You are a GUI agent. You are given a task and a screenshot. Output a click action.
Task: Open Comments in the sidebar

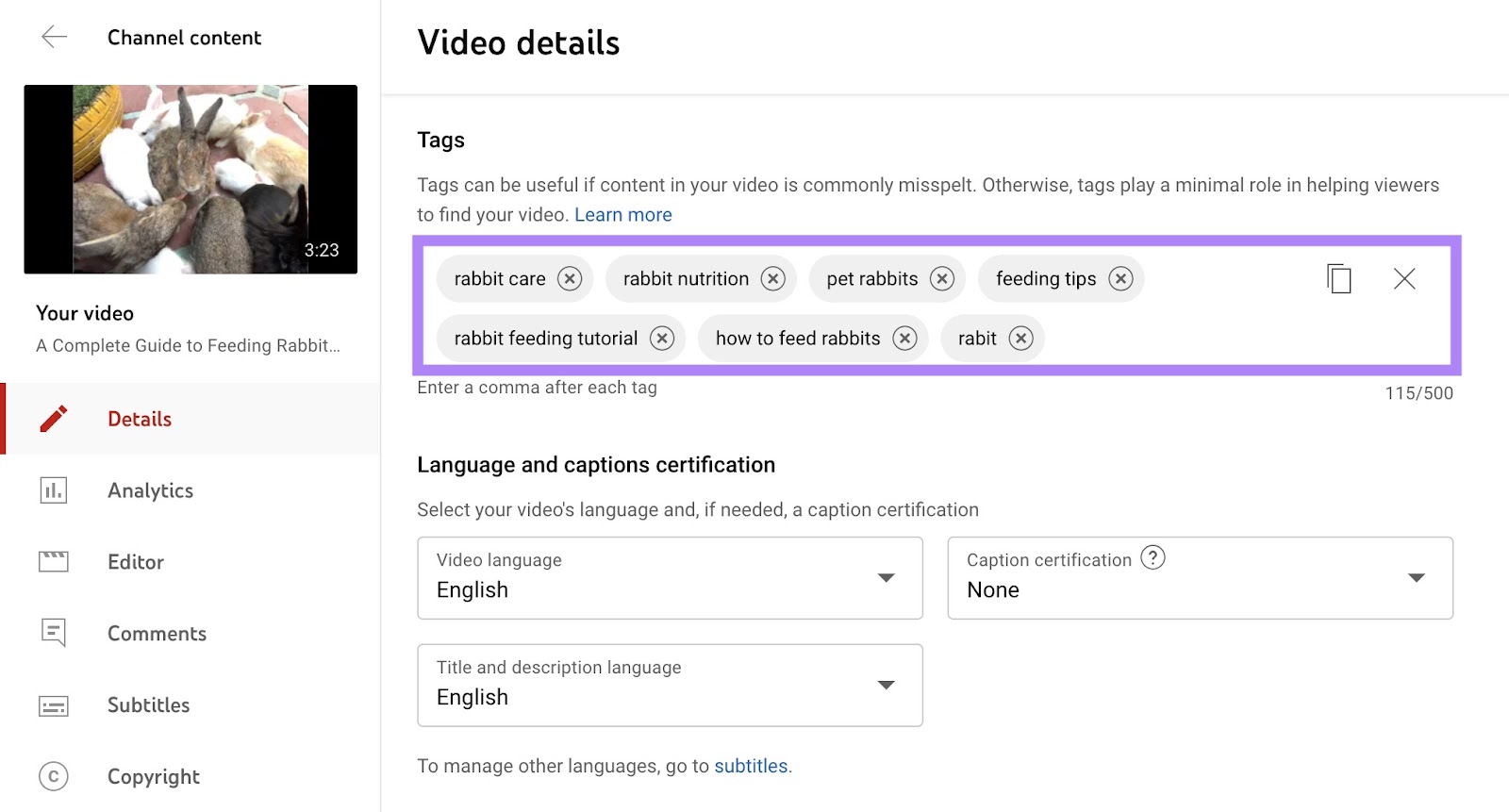[157, 634]
